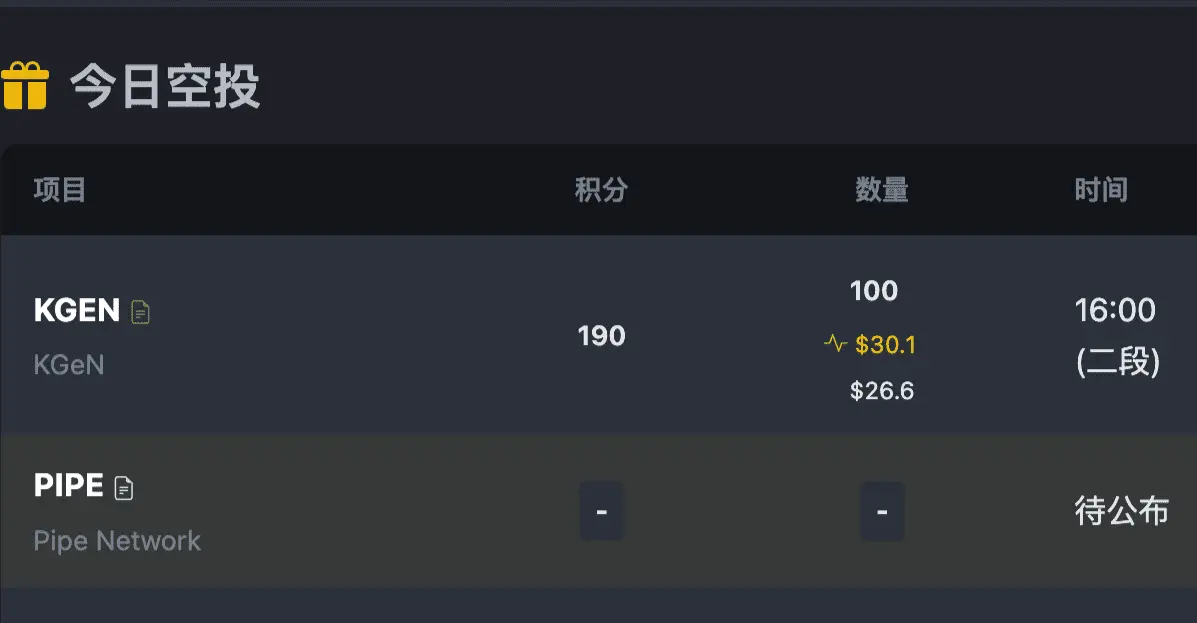Open the KGEN project name
This screenshot has width=1197, height=623.
[77, 310]
